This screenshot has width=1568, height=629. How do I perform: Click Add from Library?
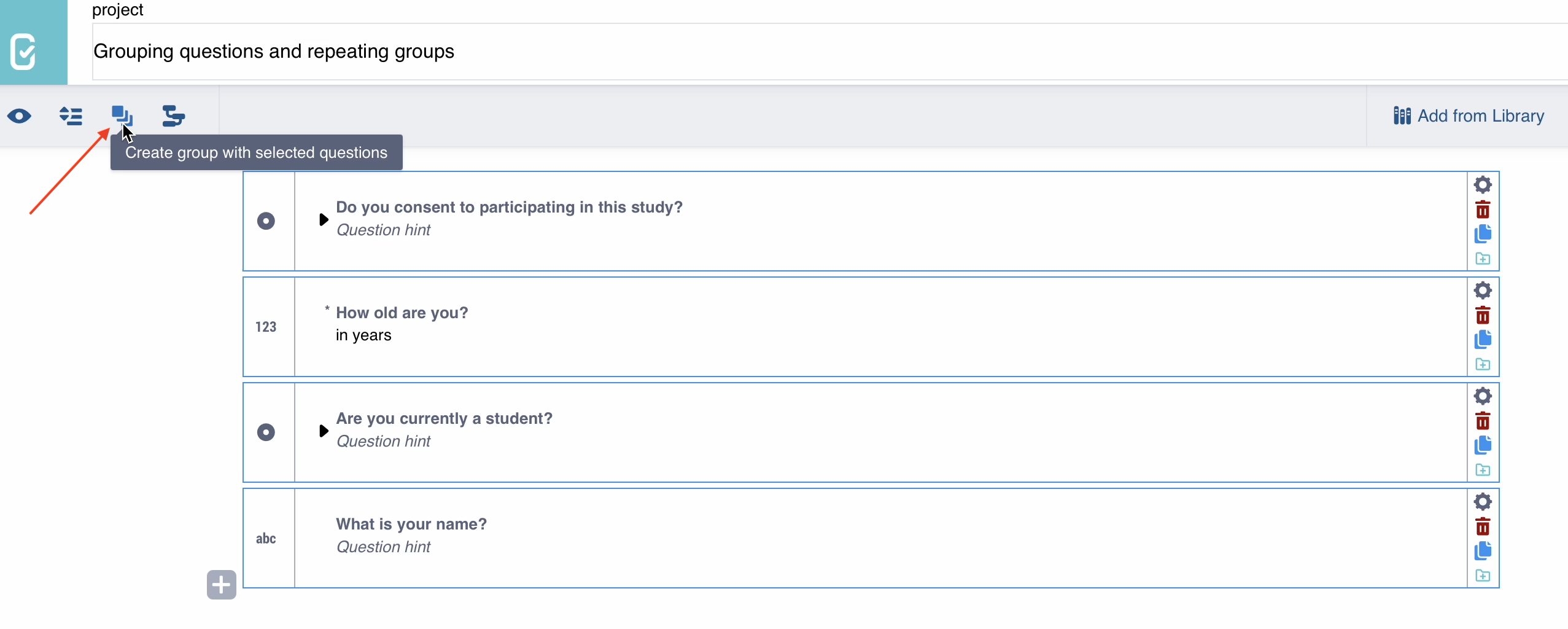tap(1468, 116)
